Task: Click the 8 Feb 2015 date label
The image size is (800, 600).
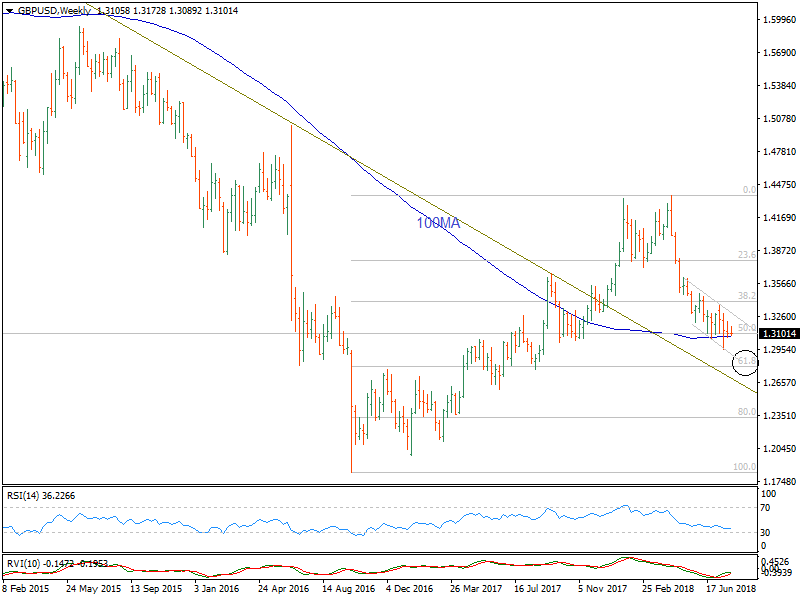Action: [x=26, y=588]
